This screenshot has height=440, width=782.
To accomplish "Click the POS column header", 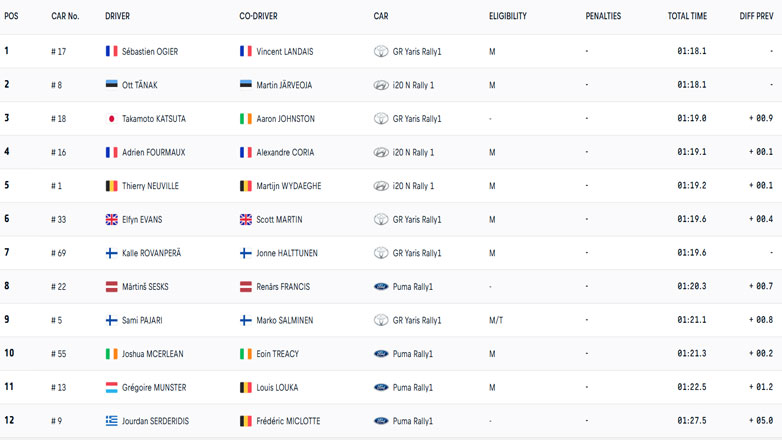I will pos(11,17).
